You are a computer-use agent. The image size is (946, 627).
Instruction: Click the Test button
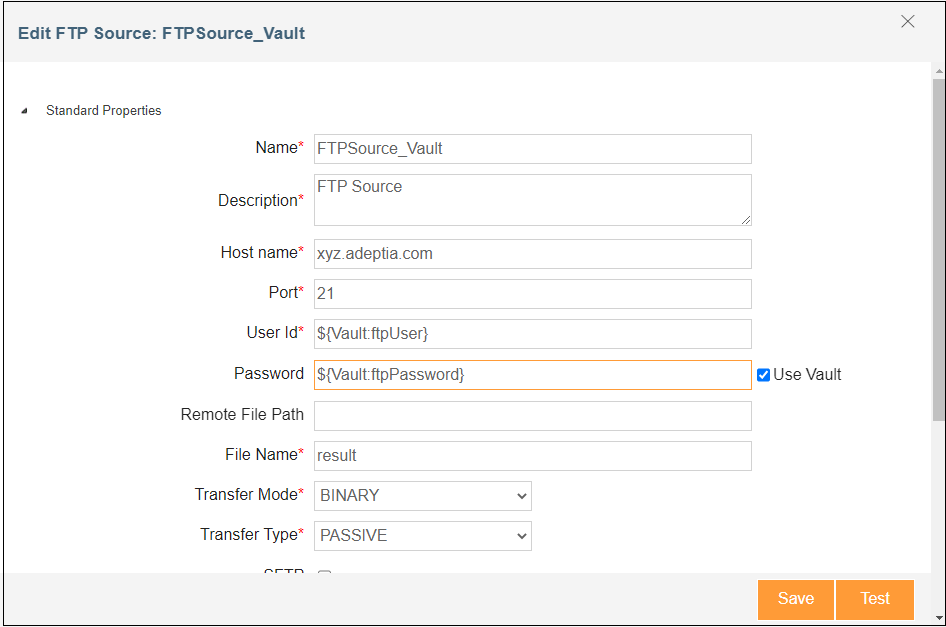(874, 599)
